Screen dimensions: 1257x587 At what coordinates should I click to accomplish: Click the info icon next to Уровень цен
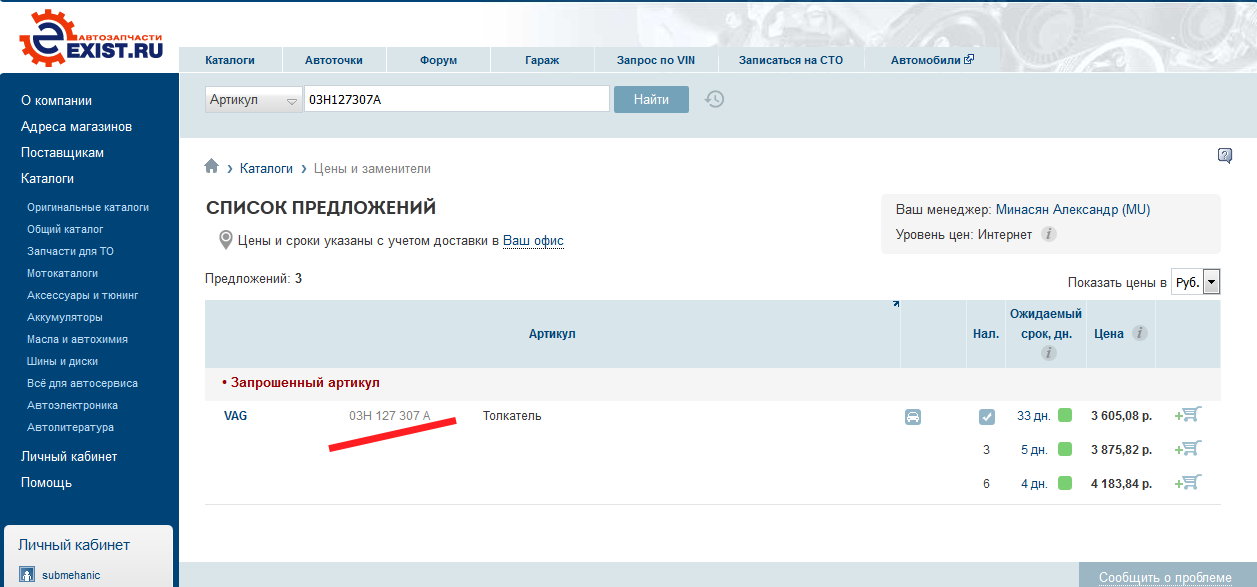[x=1049, y=234]
